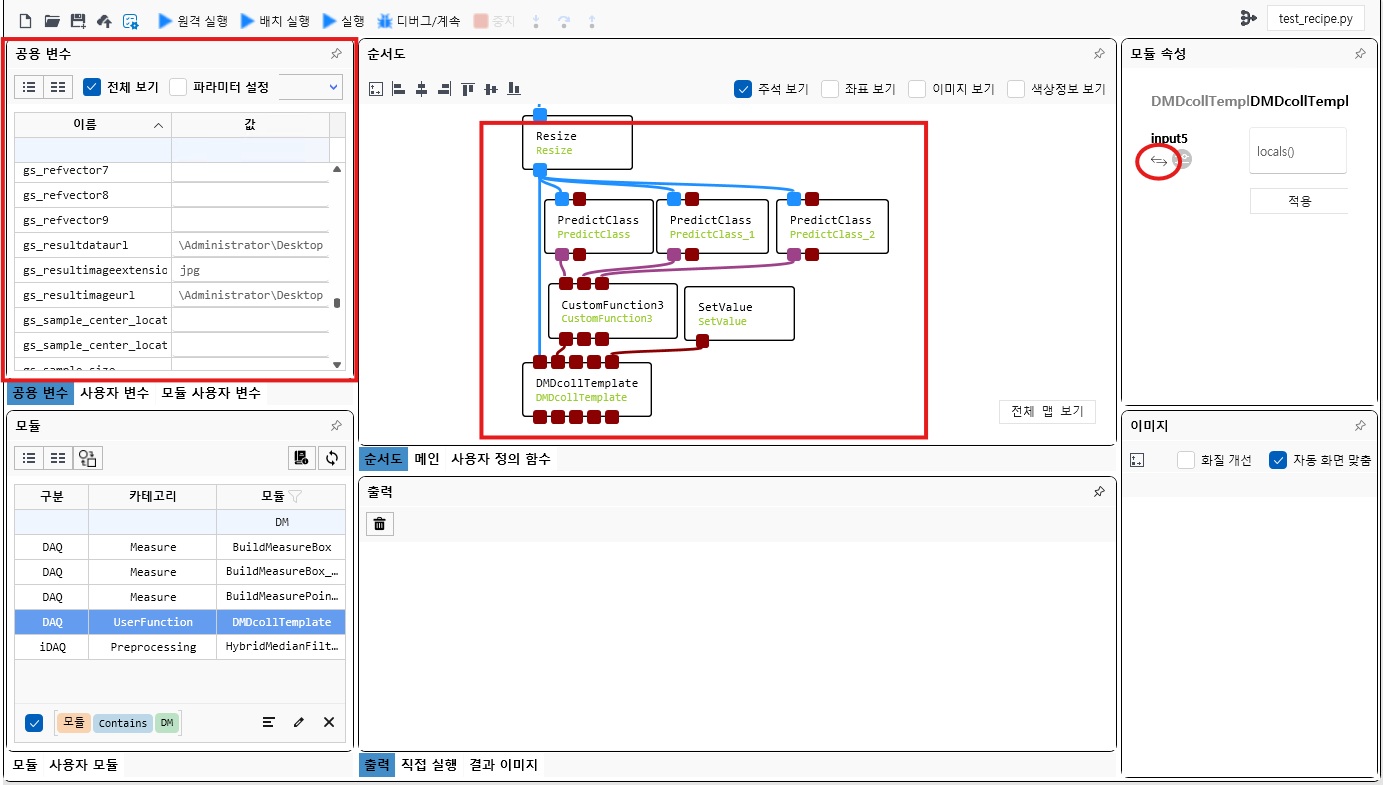Click the pencil edit filter icon

pyautogui.click(x=299, y=722)
